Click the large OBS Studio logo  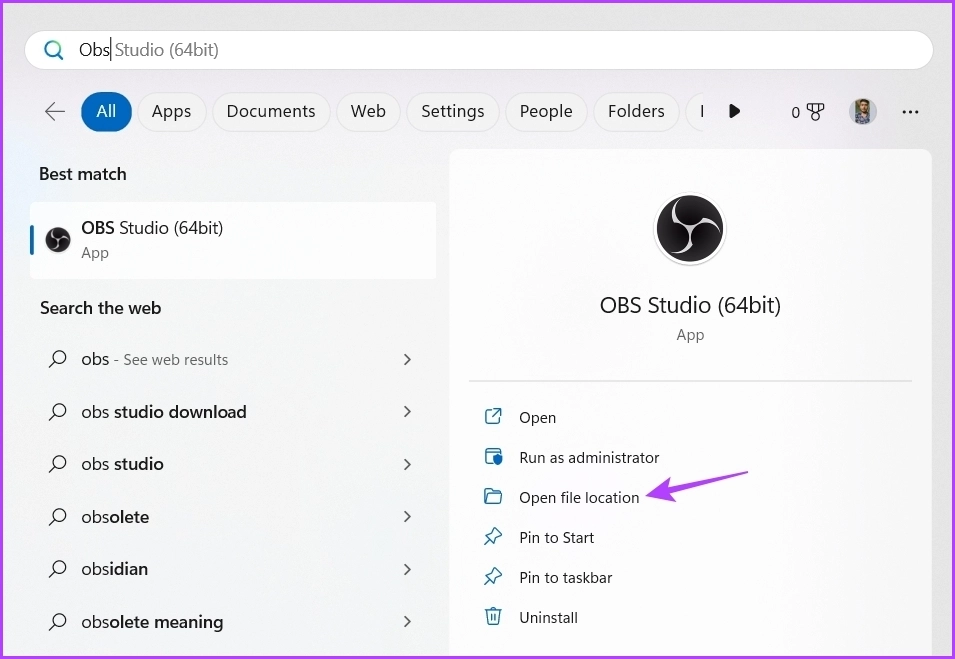pyautogui.click(x=689, y=228)
